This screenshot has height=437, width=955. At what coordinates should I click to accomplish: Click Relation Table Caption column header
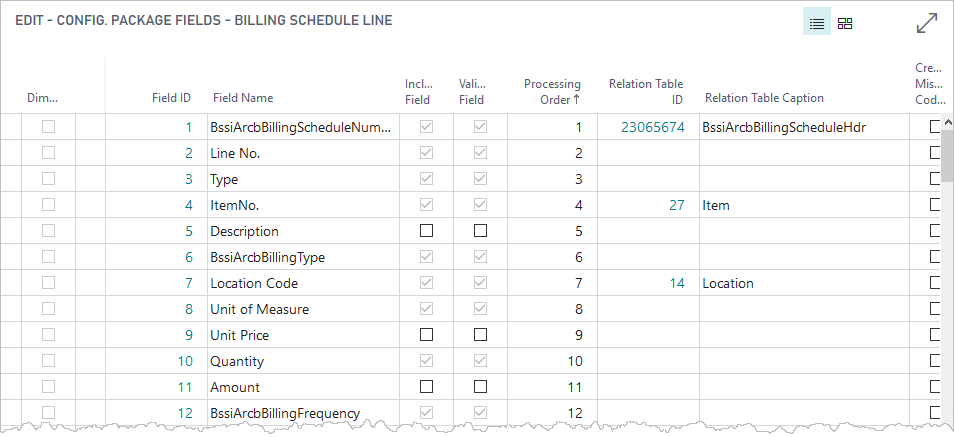764,98
